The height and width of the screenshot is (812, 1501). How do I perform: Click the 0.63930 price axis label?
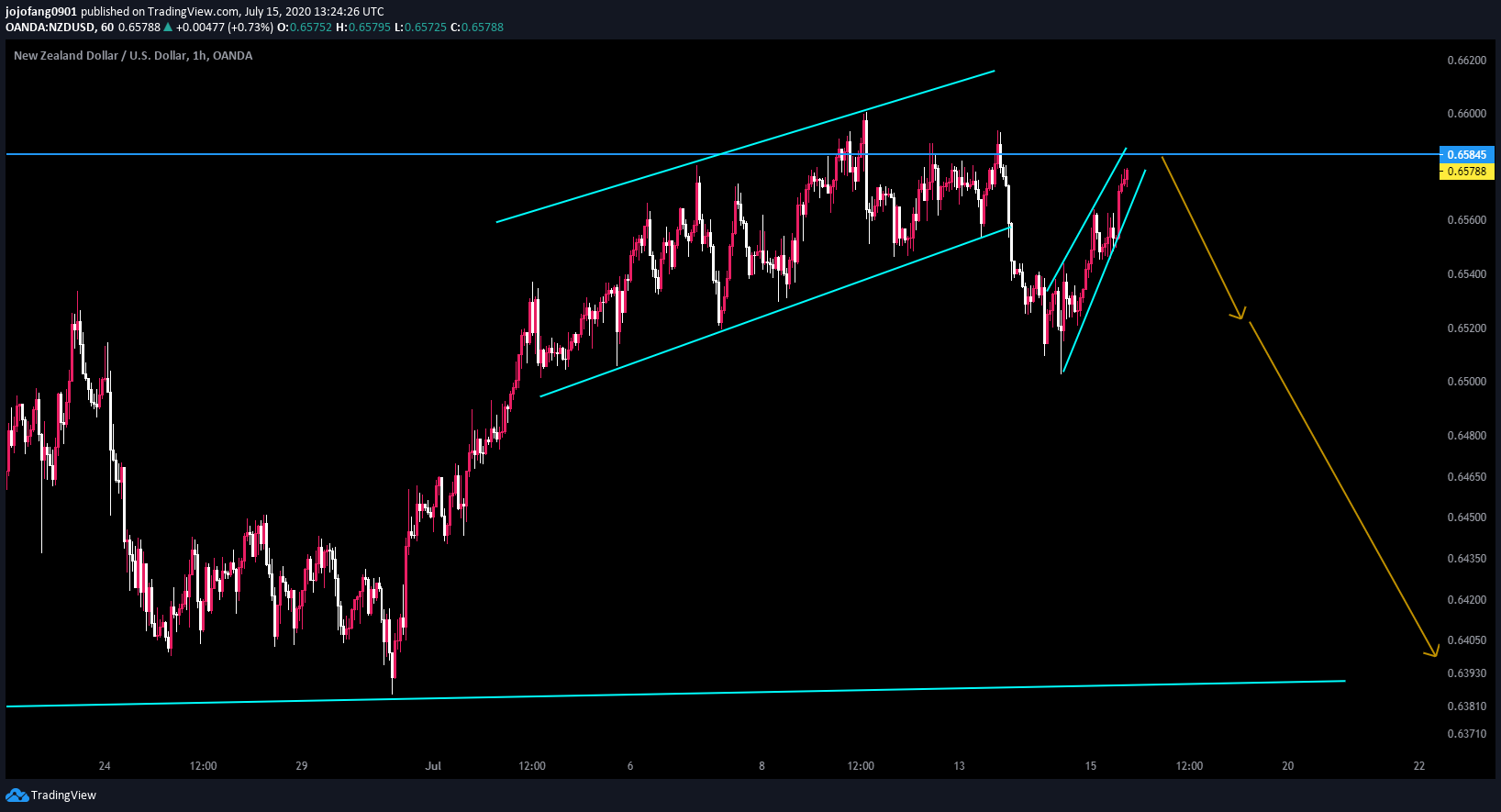[1466, 673]
